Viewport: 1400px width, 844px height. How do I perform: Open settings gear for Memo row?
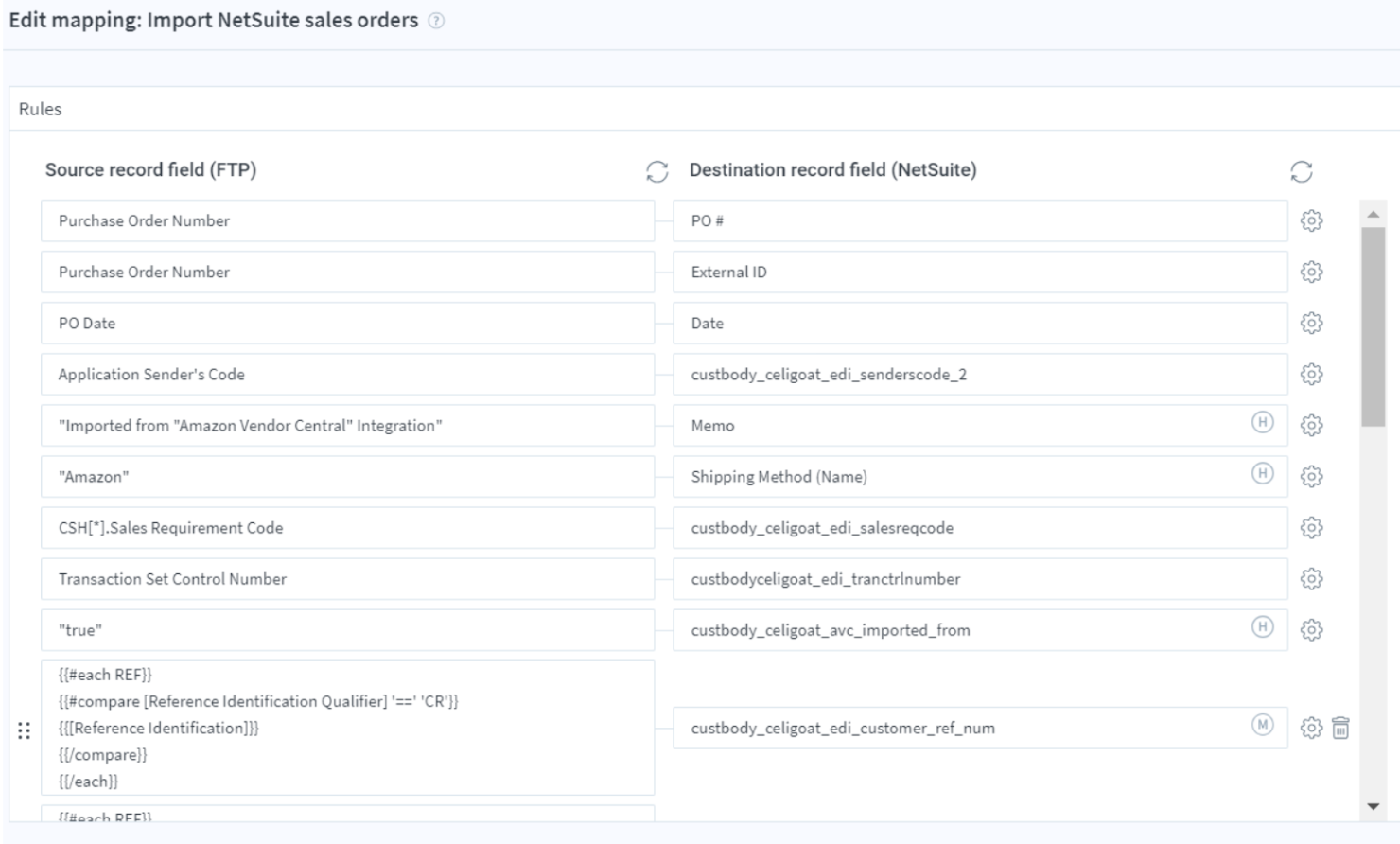pyautogui.click(x=1311, y=425)
